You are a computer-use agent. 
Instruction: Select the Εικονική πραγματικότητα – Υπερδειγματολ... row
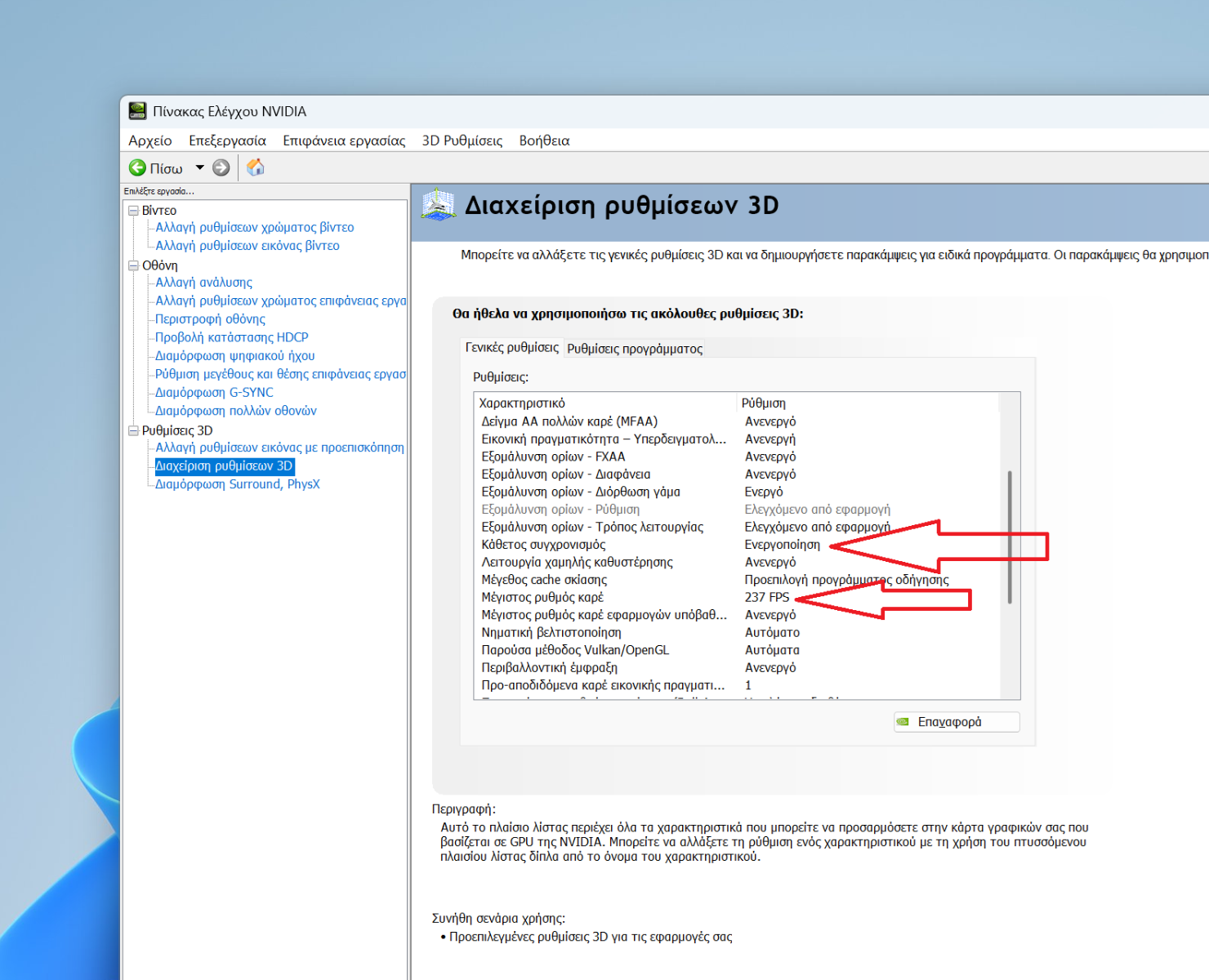tap(736, 439)
